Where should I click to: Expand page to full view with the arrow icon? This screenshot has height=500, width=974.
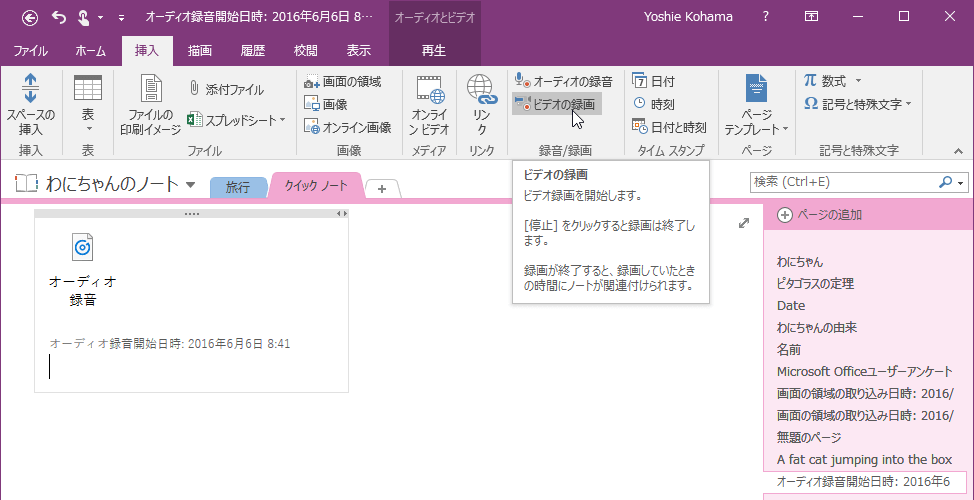coord(744,224)
